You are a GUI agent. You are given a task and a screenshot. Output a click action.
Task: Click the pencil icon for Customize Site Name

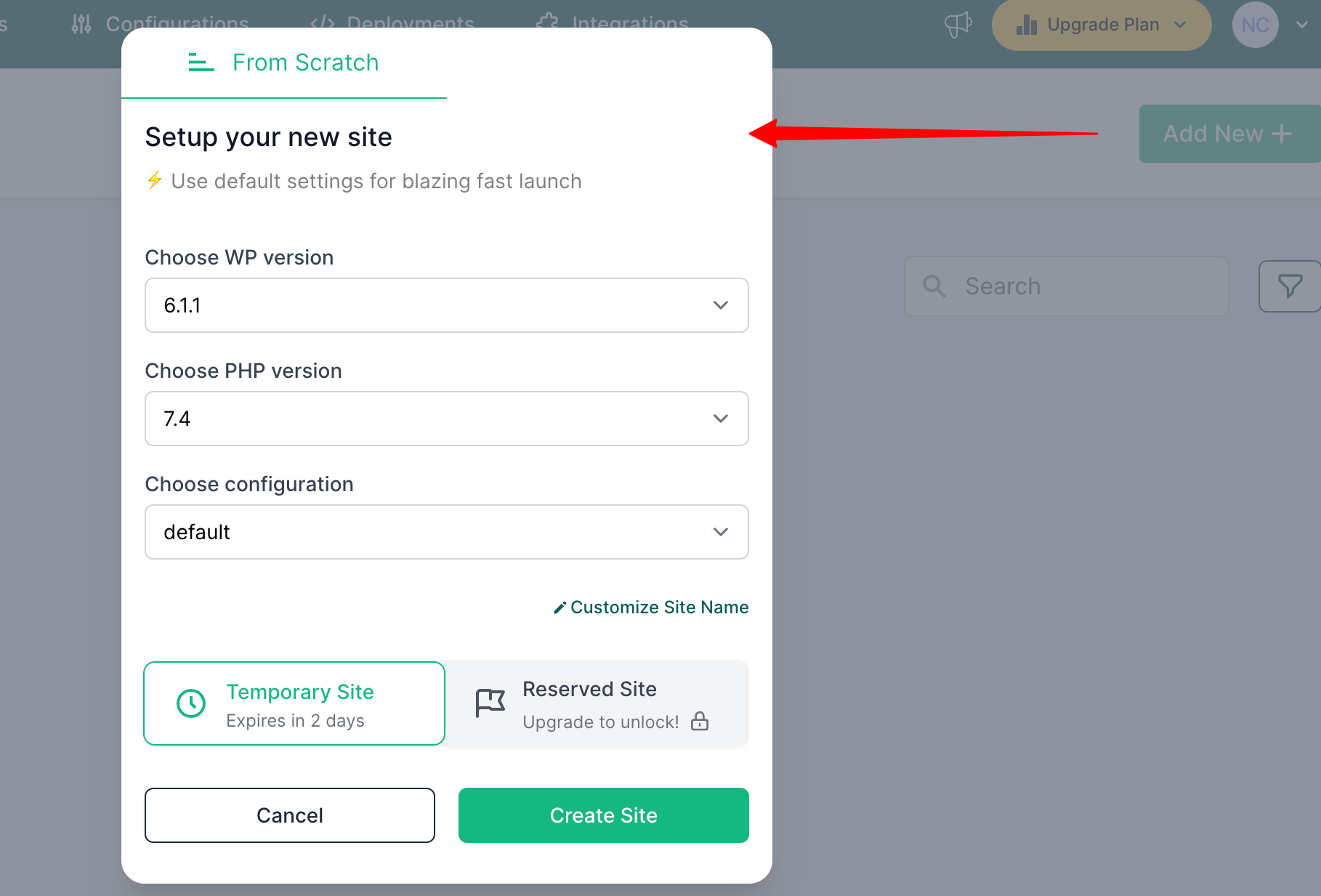559,608
